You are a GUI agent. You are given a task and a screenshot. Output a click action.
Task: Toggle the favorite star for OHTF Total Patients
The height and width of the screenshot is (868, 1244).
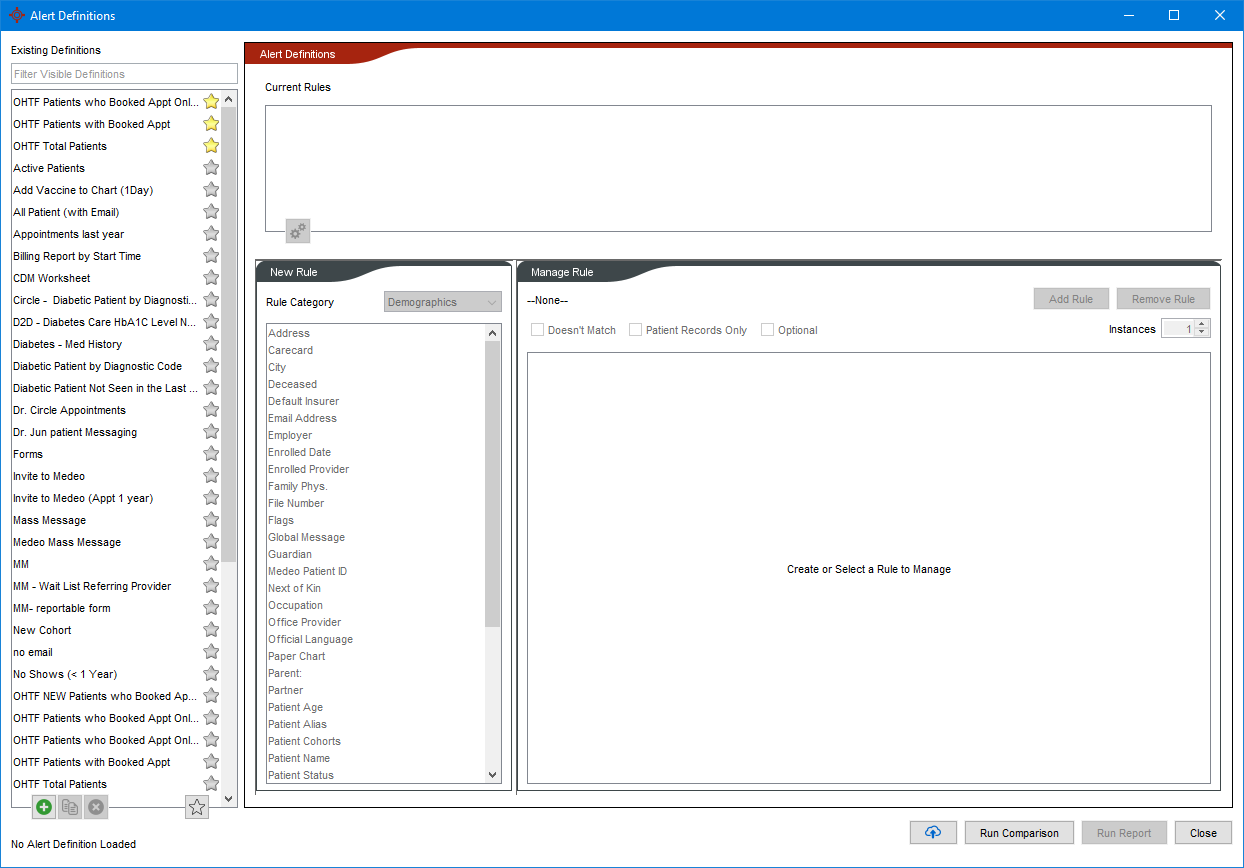click(x=210, y=146)
